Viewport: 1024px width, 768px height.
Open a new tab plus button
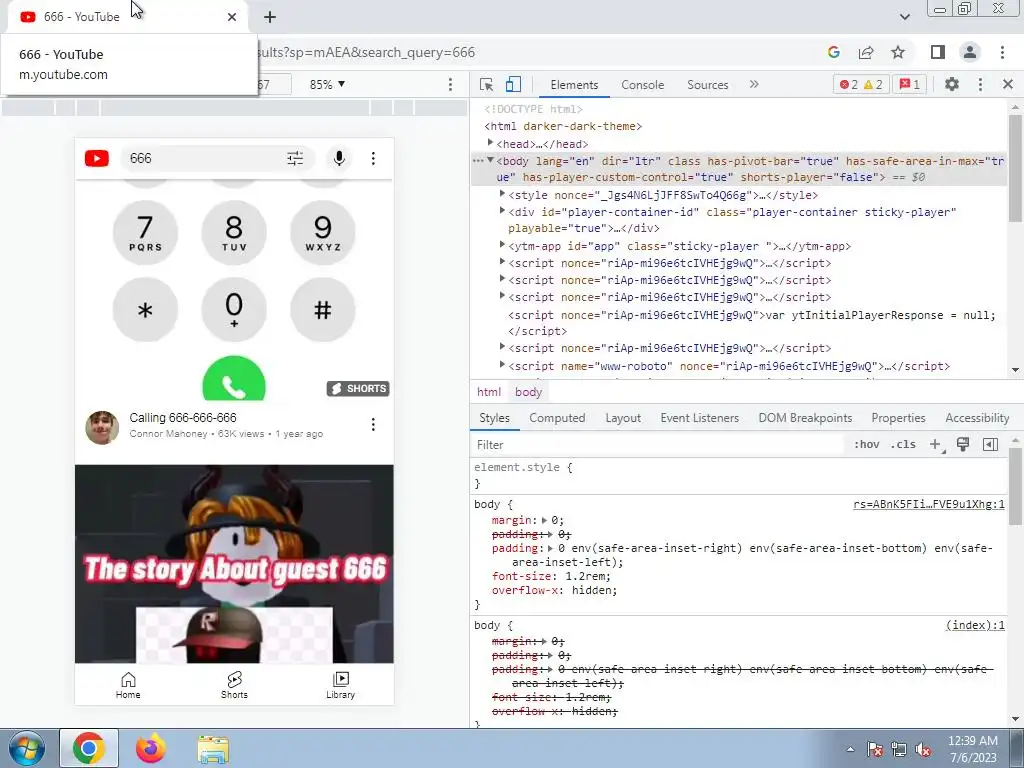click(x=270, y=17)
